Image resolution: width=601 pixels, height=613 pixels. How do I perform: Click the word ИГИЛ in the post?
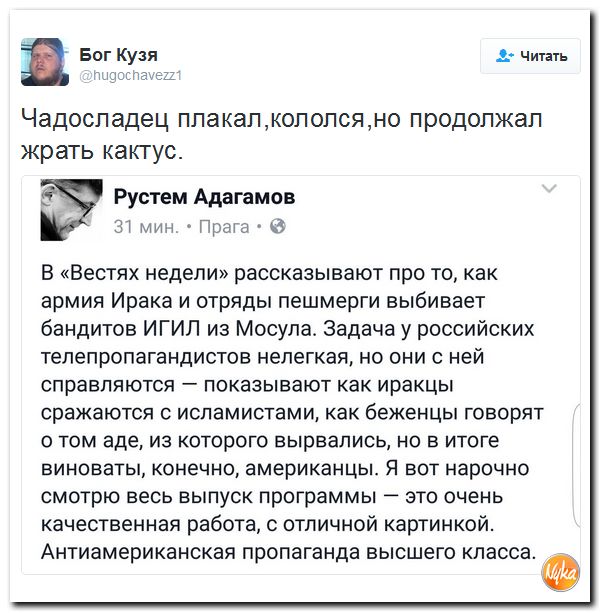click(172, 329)
